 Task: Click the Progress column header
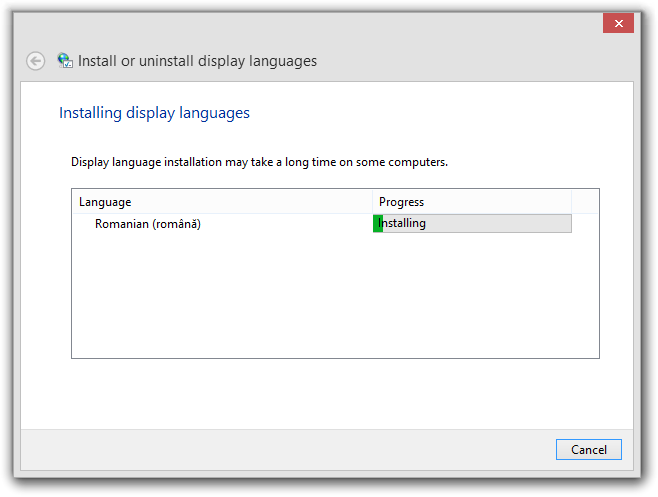(472, 202)
